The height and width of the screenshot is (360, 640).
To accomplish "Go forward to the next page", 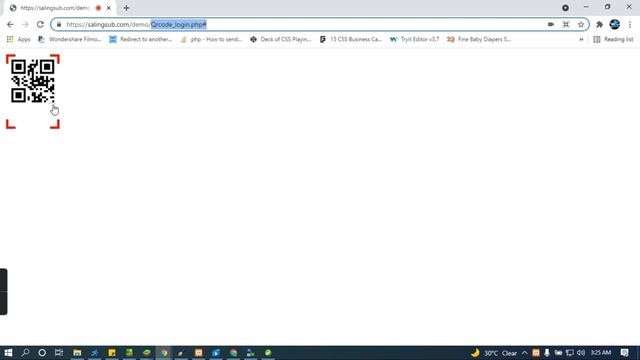I will [25, 24].
